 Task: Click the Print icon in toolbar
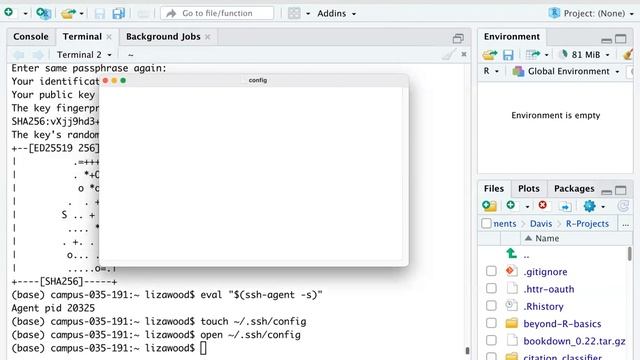pos(143,13)
